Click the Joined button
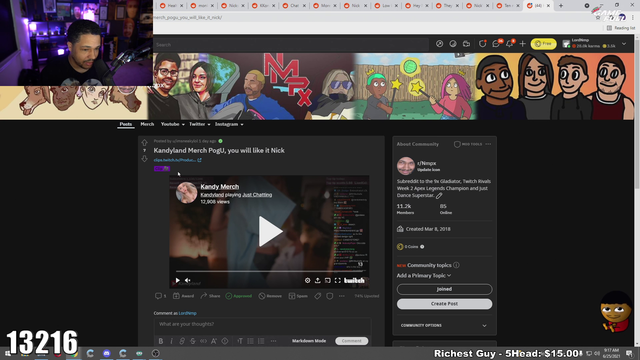 [444, 289]
